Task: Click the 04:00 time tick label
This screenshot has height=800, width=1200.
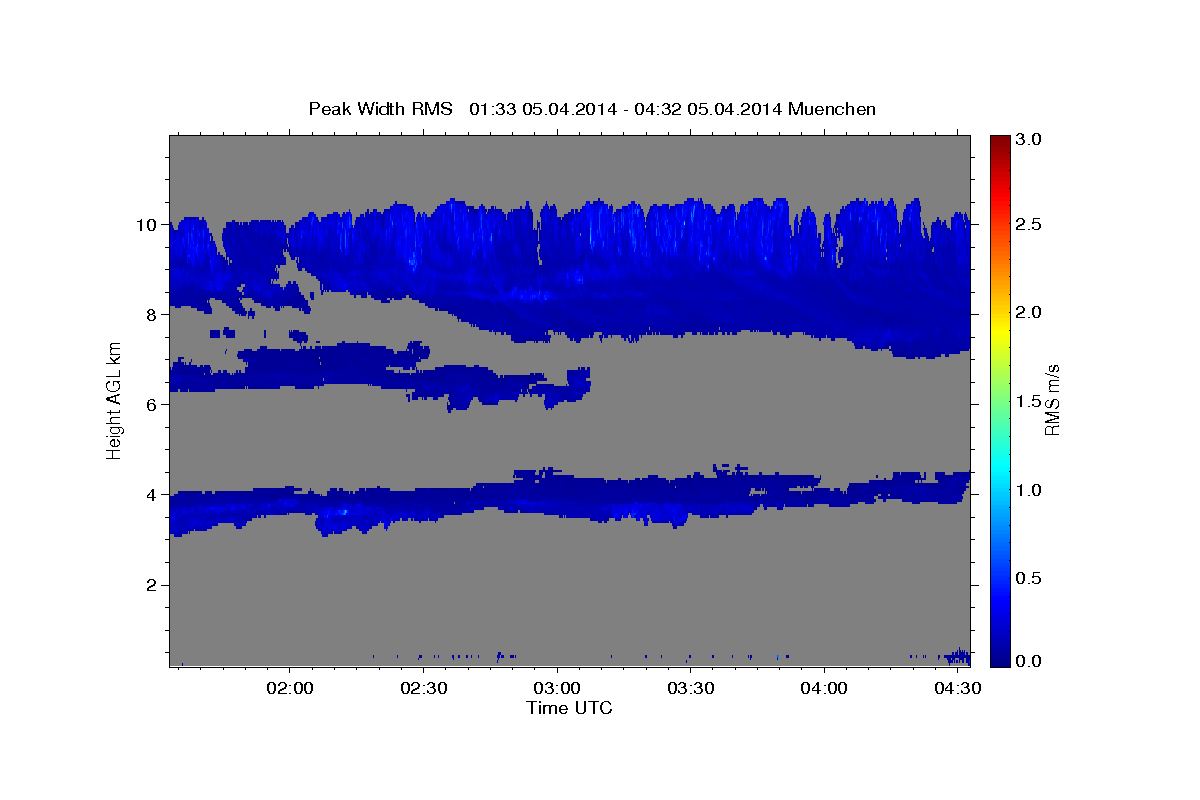Action: 825,689
